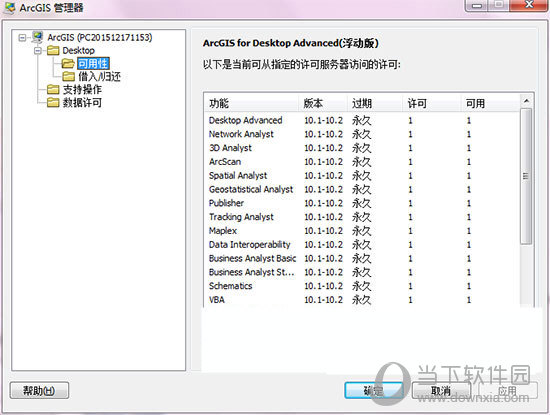Select the Data Interoperability row
The width and height of the screenshot is (550, 415).
tap(362, 245)
